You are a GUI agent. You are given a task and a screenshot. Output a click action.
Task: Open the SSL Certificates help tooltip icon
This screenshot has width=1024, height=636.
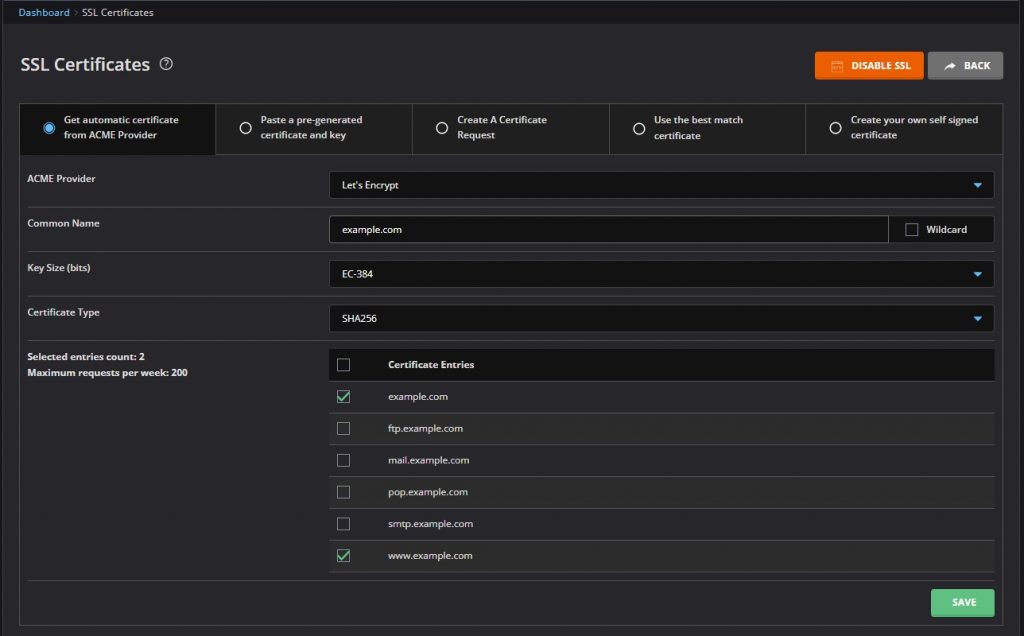click(166, 63)
